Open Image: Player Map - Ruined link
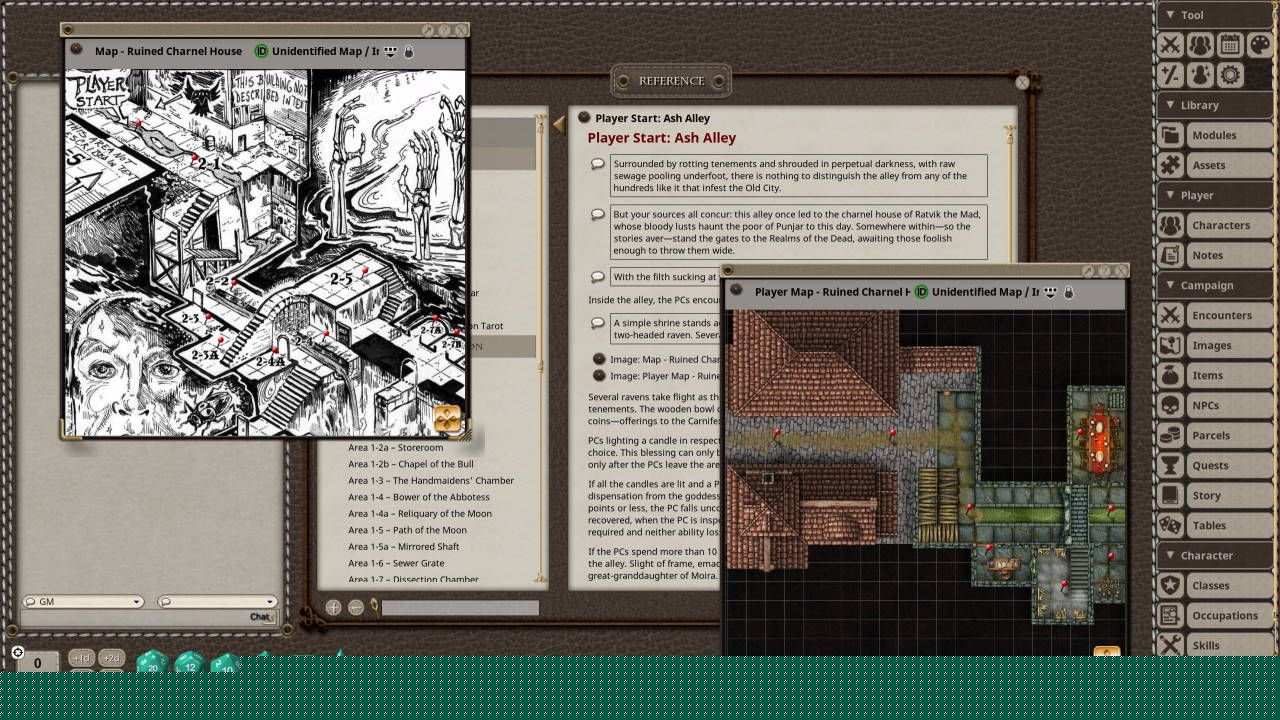 click(665, 376)
